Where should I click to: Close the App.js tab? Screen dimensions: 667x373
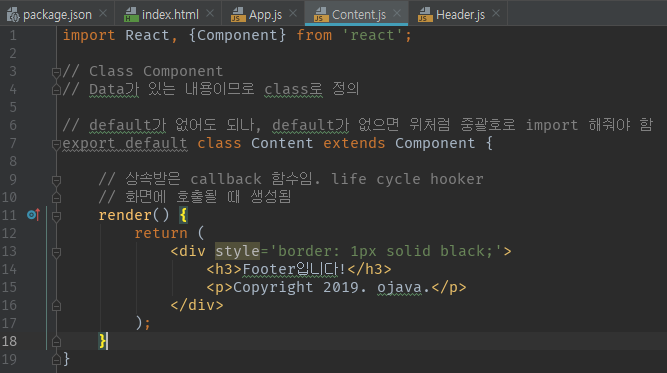point(293,14)
